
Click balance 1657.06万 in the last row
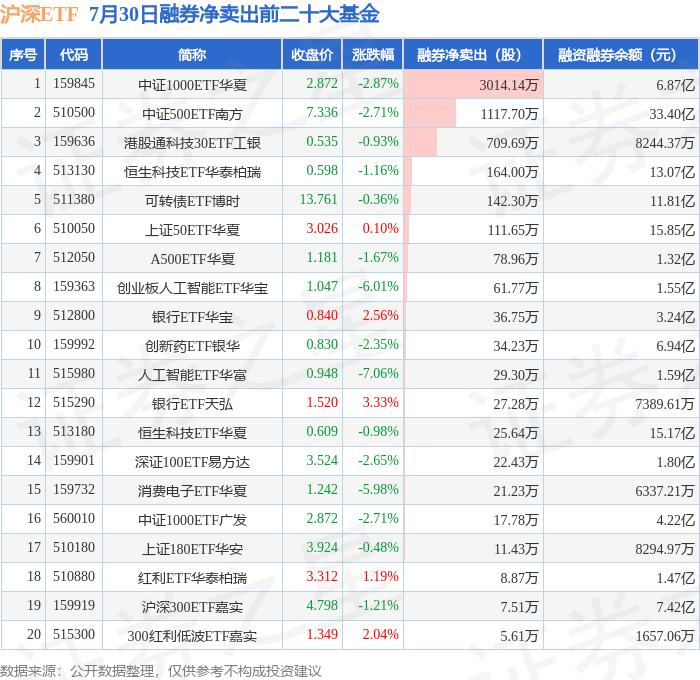click(x=665, y=636)
